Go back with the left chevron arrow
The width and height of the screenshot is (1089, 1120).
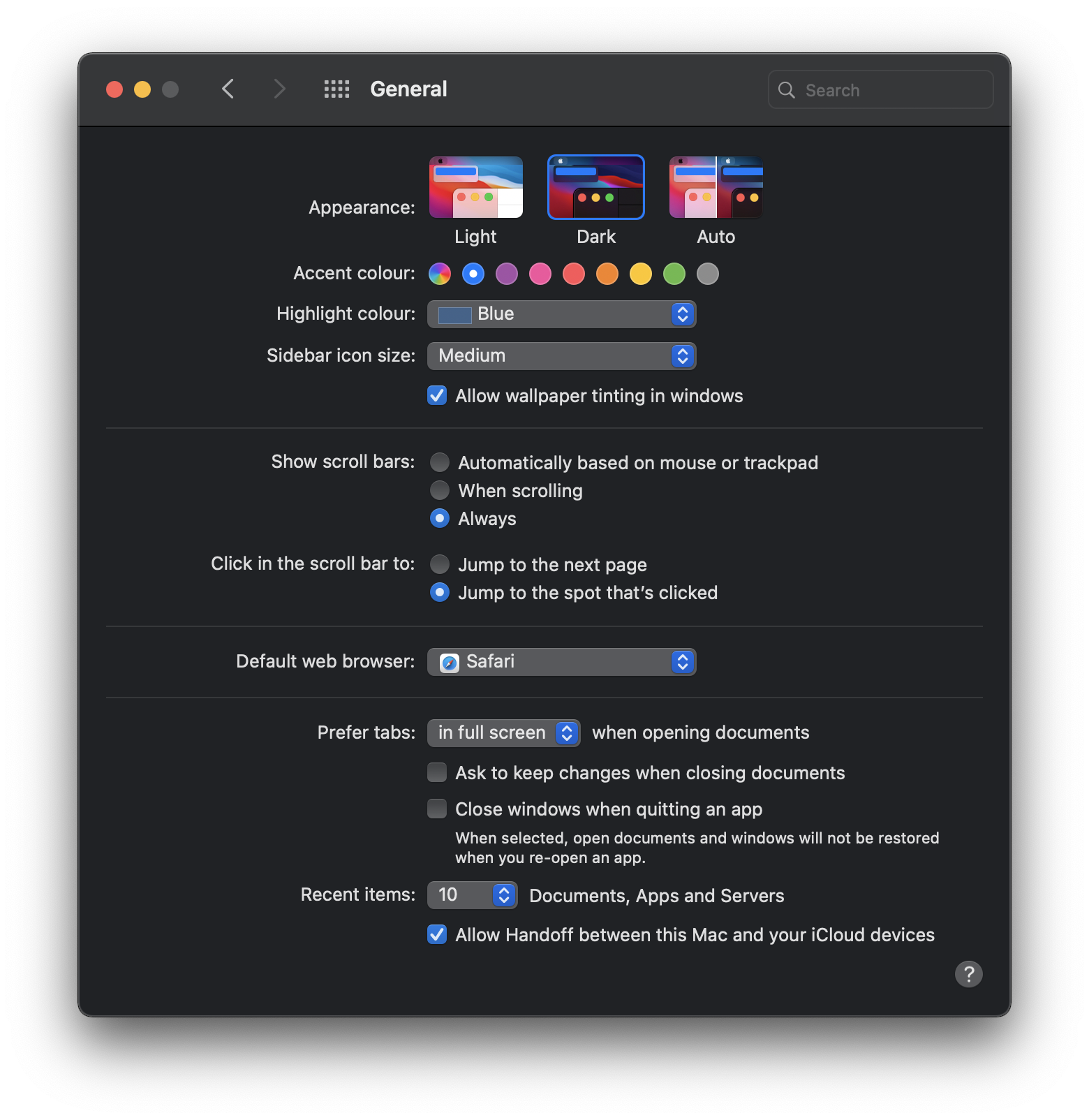coord(228,89)
